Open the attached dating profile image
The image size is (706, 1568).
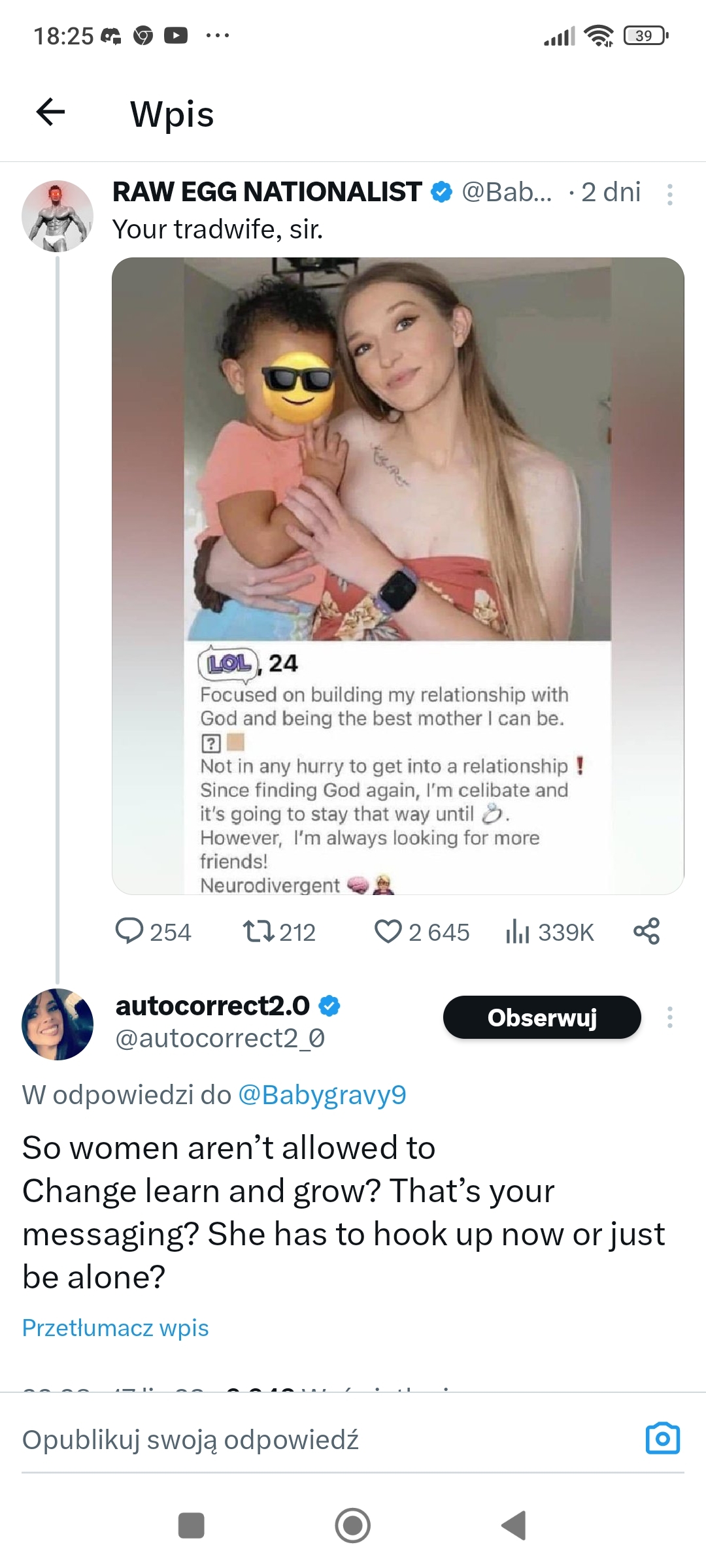click(397, 575)
